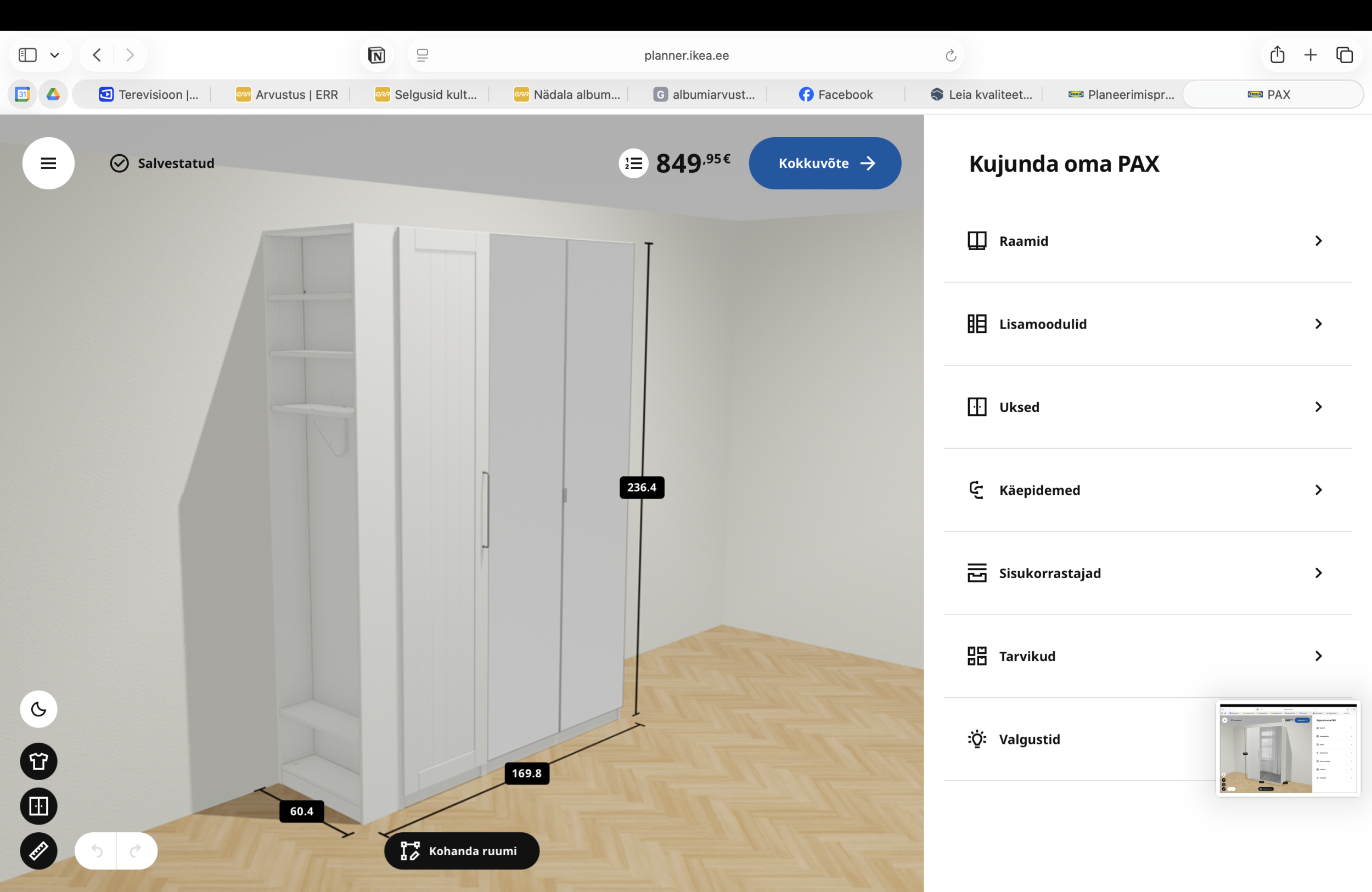Viewport: 1372px width, 892px height.
Task: Click Kohanda ruumi room button
Action: pos(461,850)
